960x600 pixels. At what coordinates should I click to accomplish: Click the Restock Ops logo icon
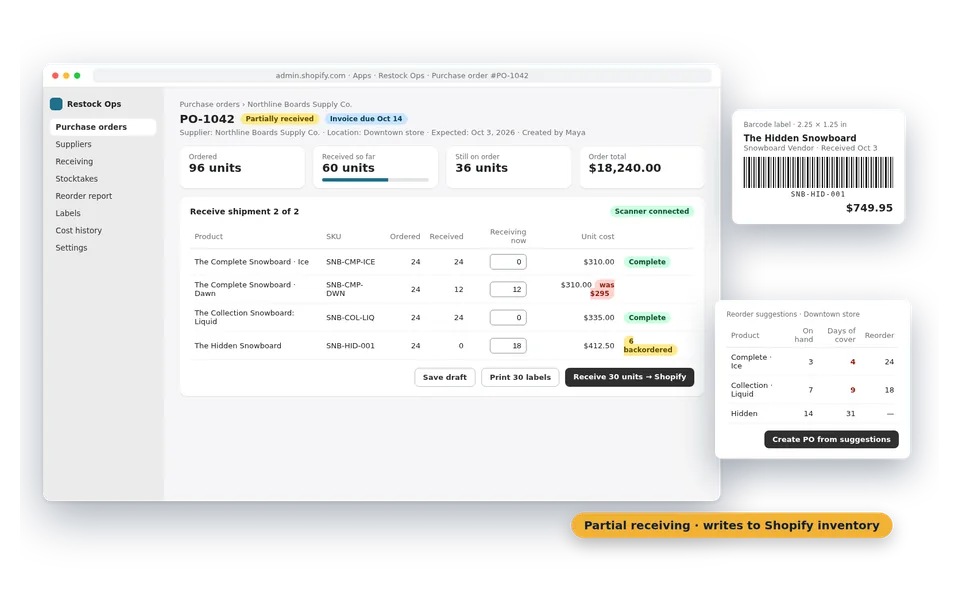click(x=56, y=104)
